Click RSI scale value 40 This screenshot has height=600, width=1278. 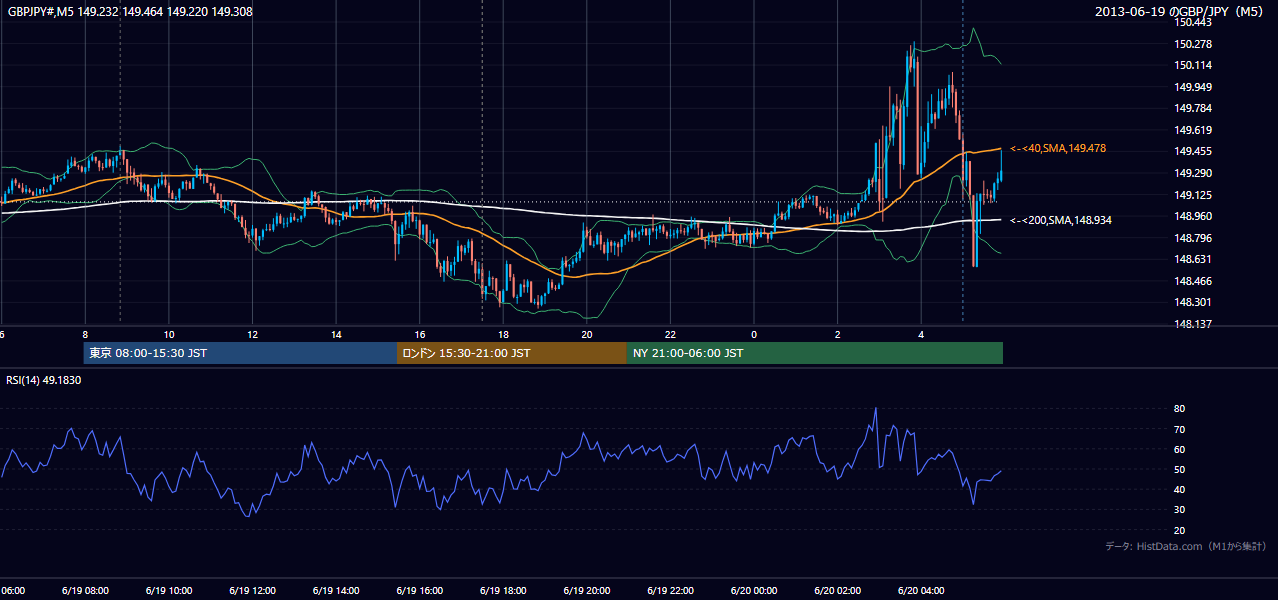(1180, 489)
